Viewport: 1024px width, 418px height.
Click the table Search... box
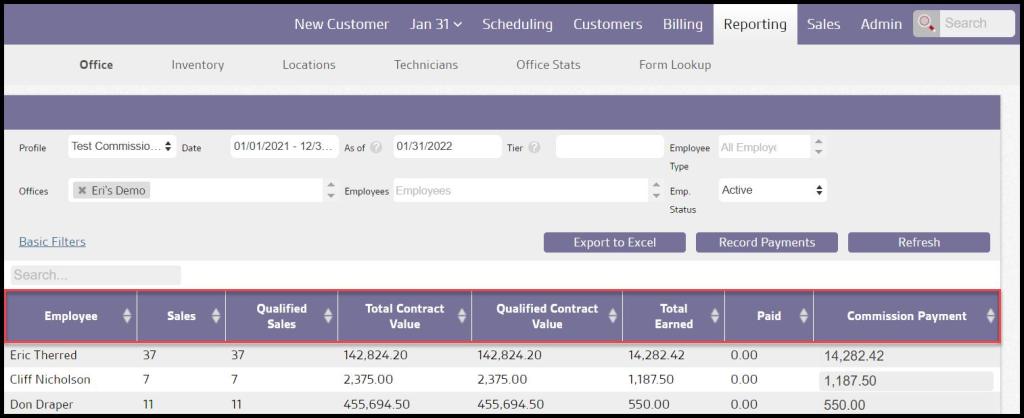point(96,274)
